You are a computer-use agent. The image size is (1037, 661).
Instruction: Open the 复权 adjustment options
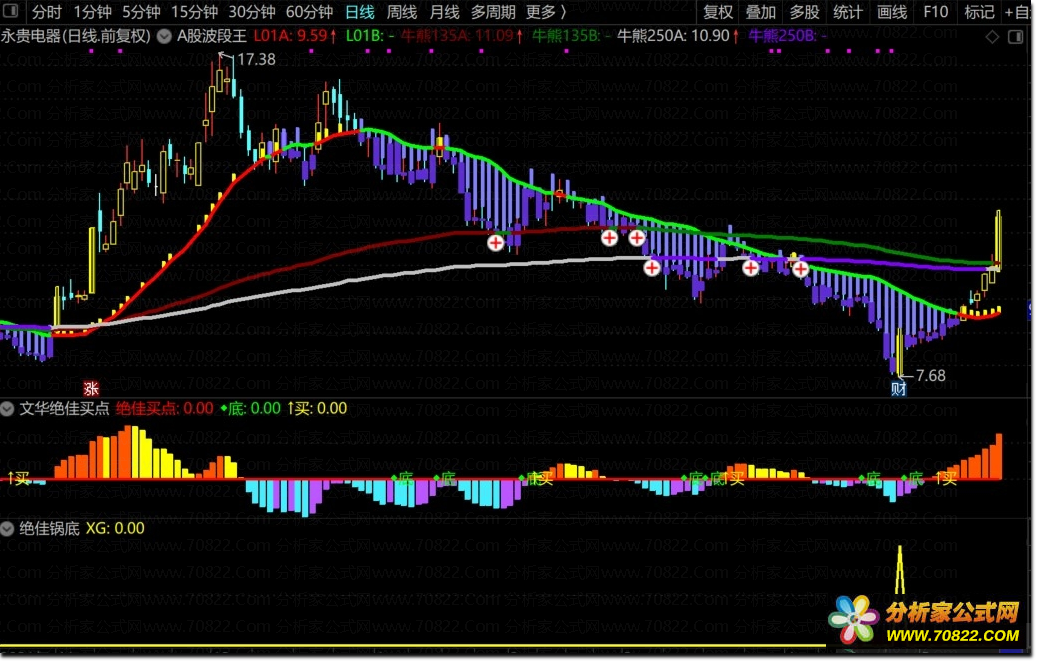(718, 12)
